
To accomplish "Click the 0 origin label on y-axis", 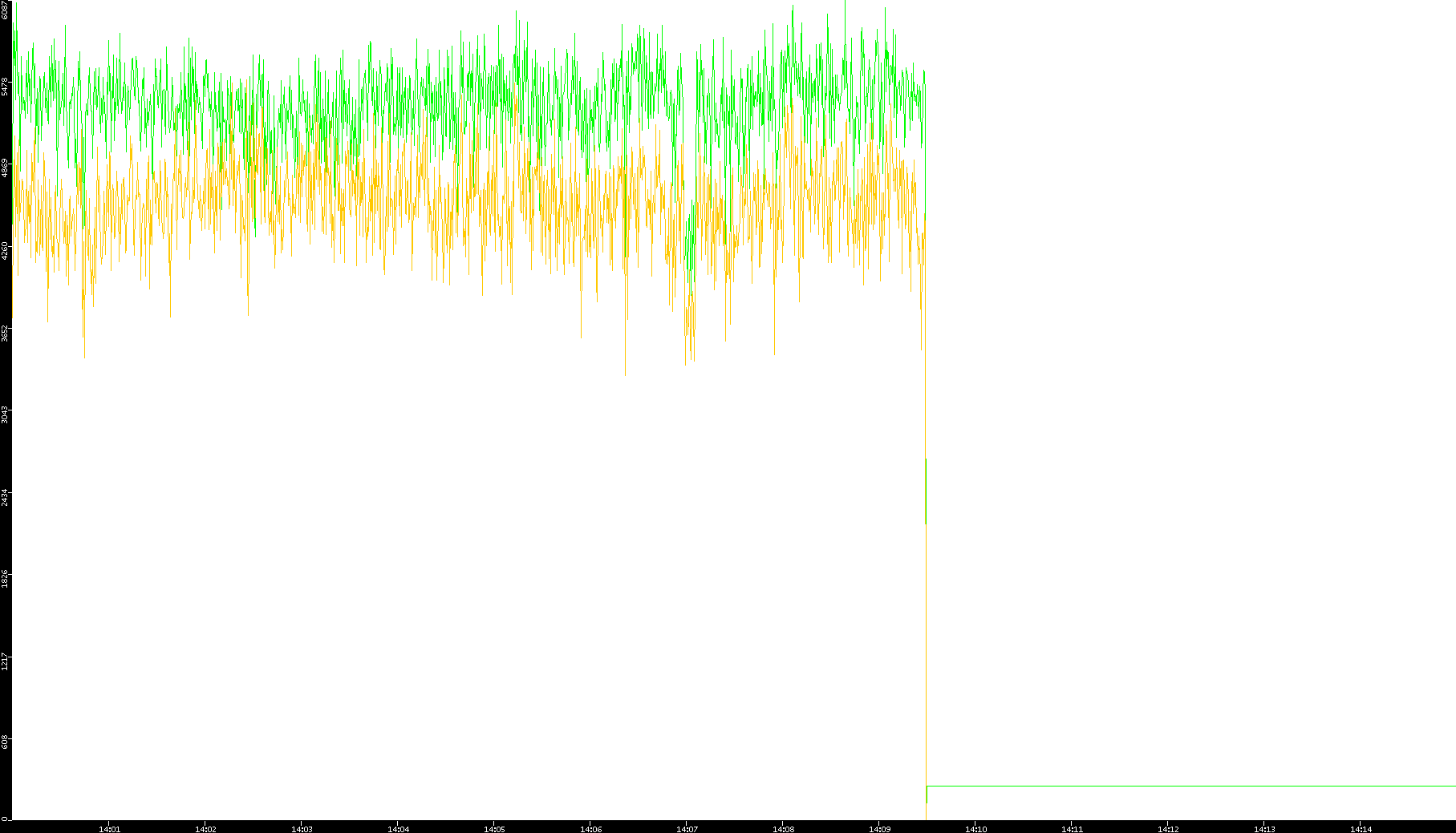I will point(5,818).
